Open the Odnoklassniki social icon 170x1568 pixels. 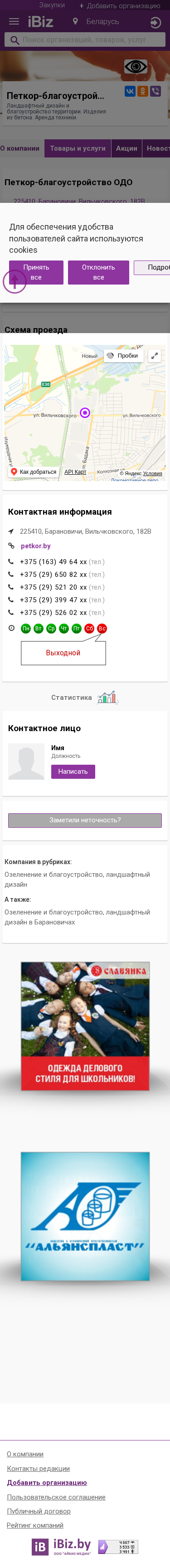point(143,91)
